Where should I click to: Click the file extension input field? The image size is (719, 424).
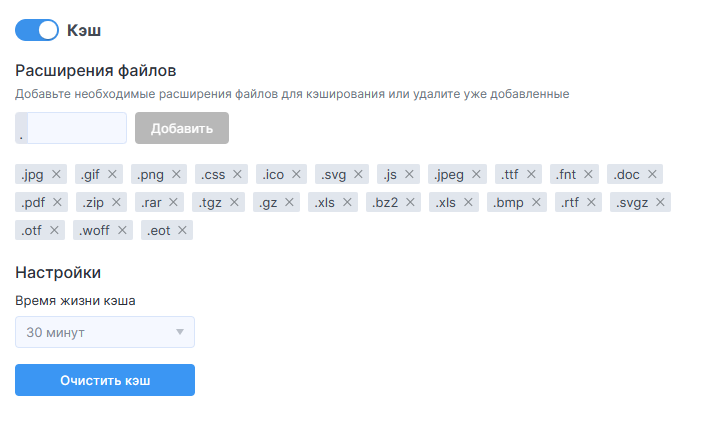point(76,128)
